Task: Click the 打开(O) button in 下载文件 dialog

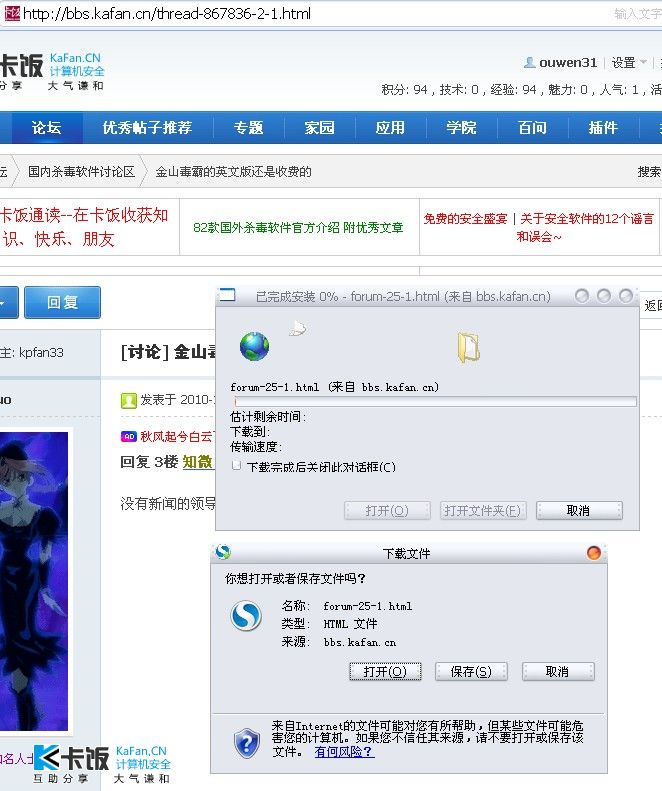Action: coord(385,671)
